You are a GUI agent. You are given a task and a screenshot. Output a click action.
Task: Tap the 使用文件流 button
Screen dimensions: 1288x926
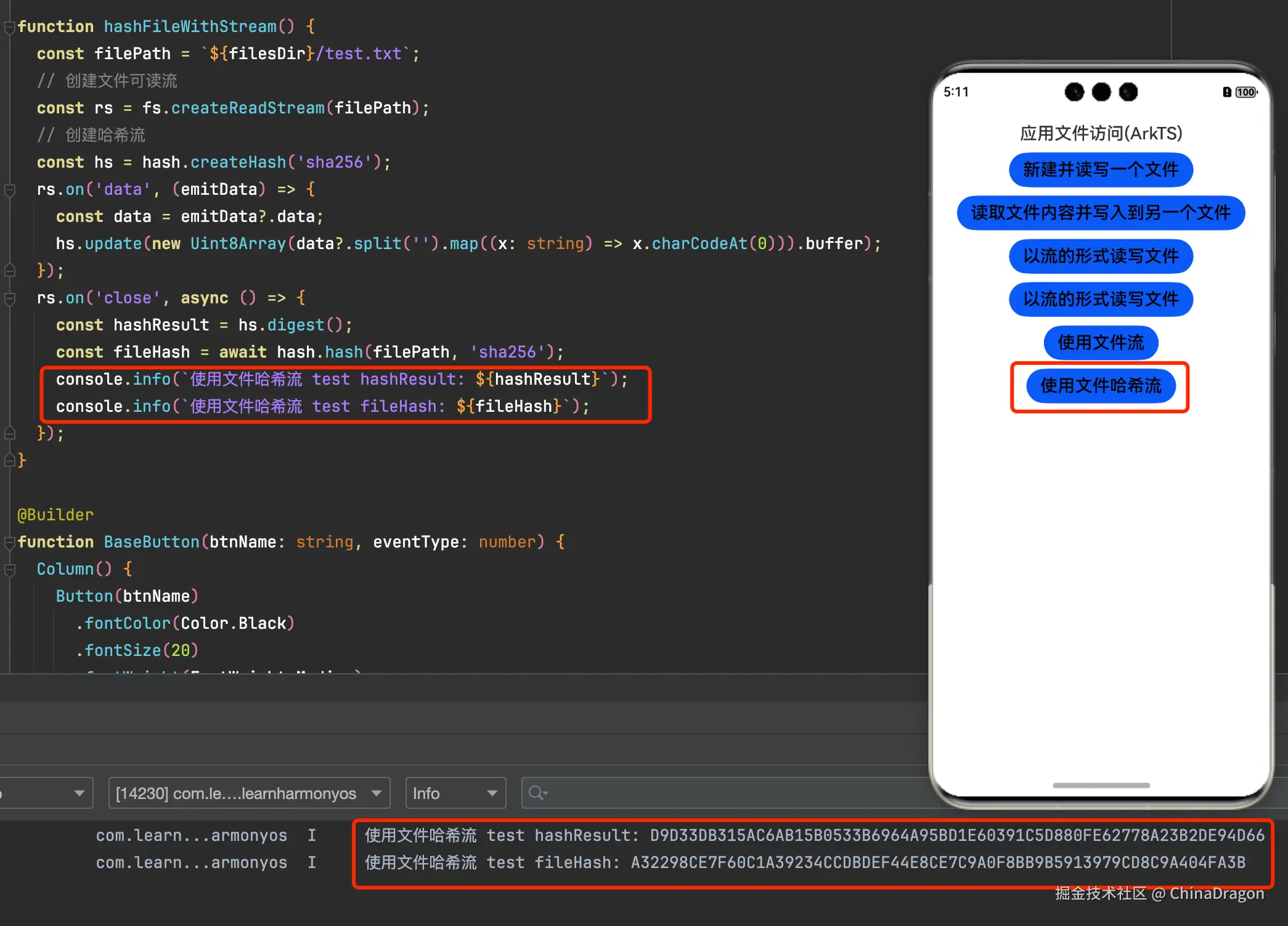pyautogui.click(x=1101, y=342)
